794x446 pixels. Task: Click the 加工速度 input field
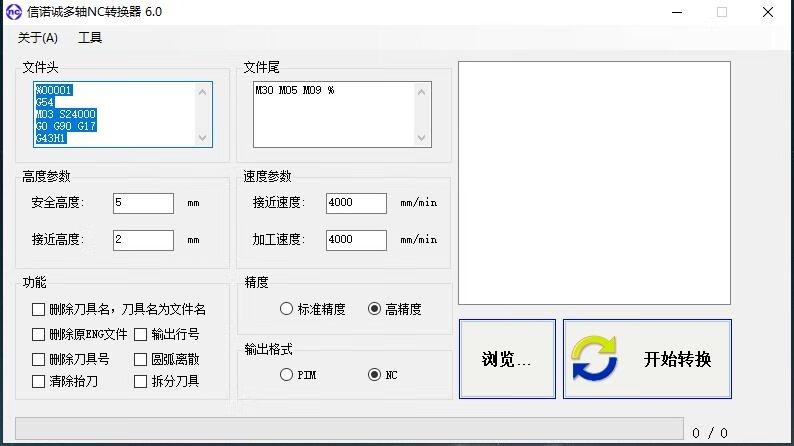click(x=356, y=240)
